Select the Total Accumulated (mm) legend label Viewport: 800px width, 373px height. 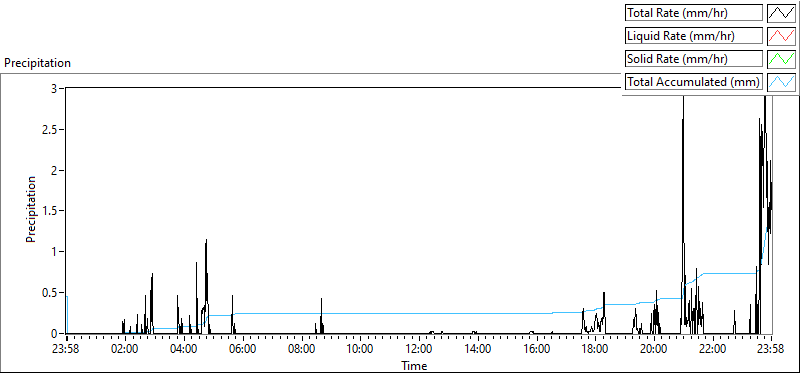click(694, 82)
